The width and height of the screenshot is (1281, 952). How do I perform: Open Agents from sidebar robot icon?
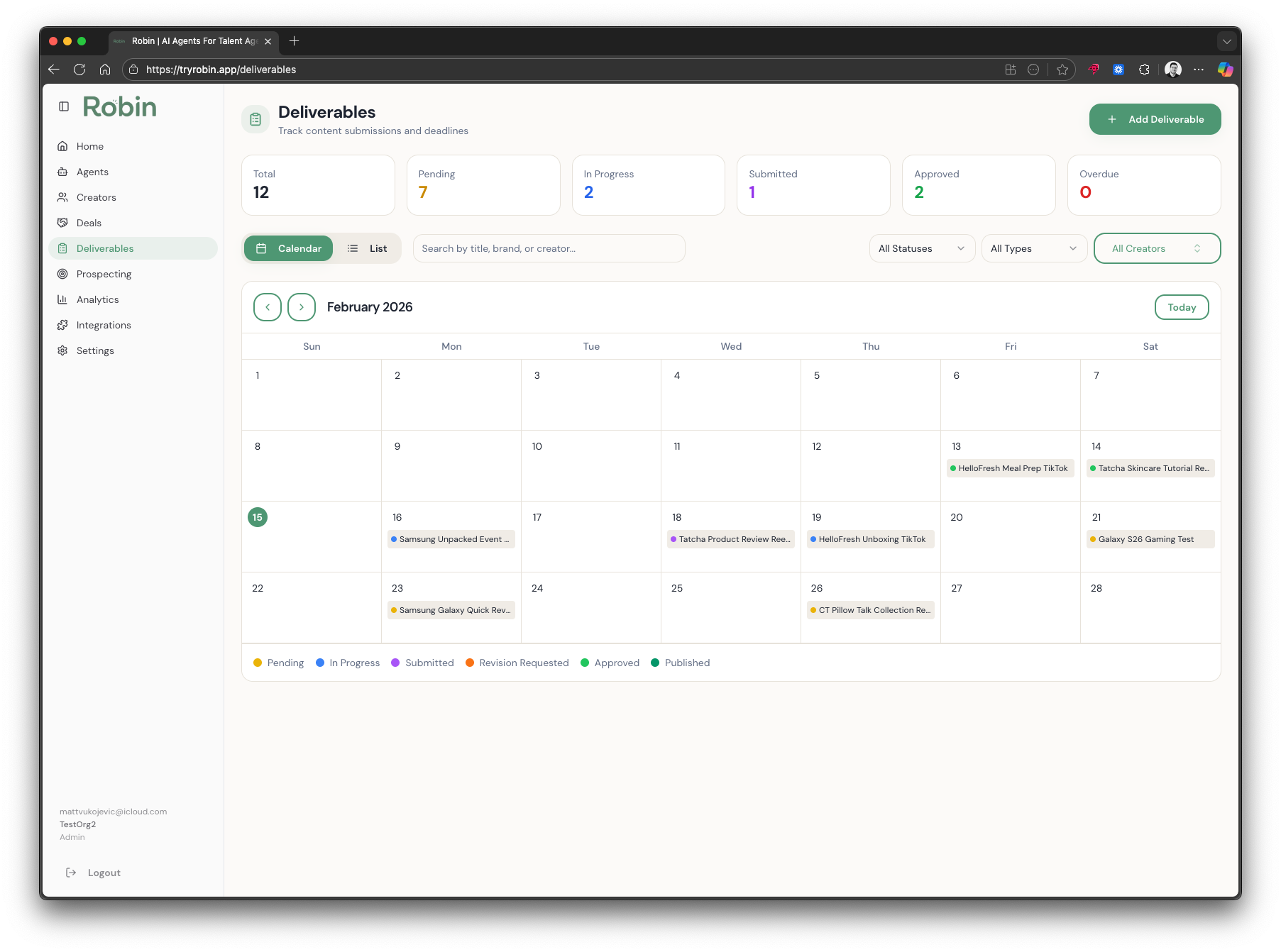[x=62, y=172]
